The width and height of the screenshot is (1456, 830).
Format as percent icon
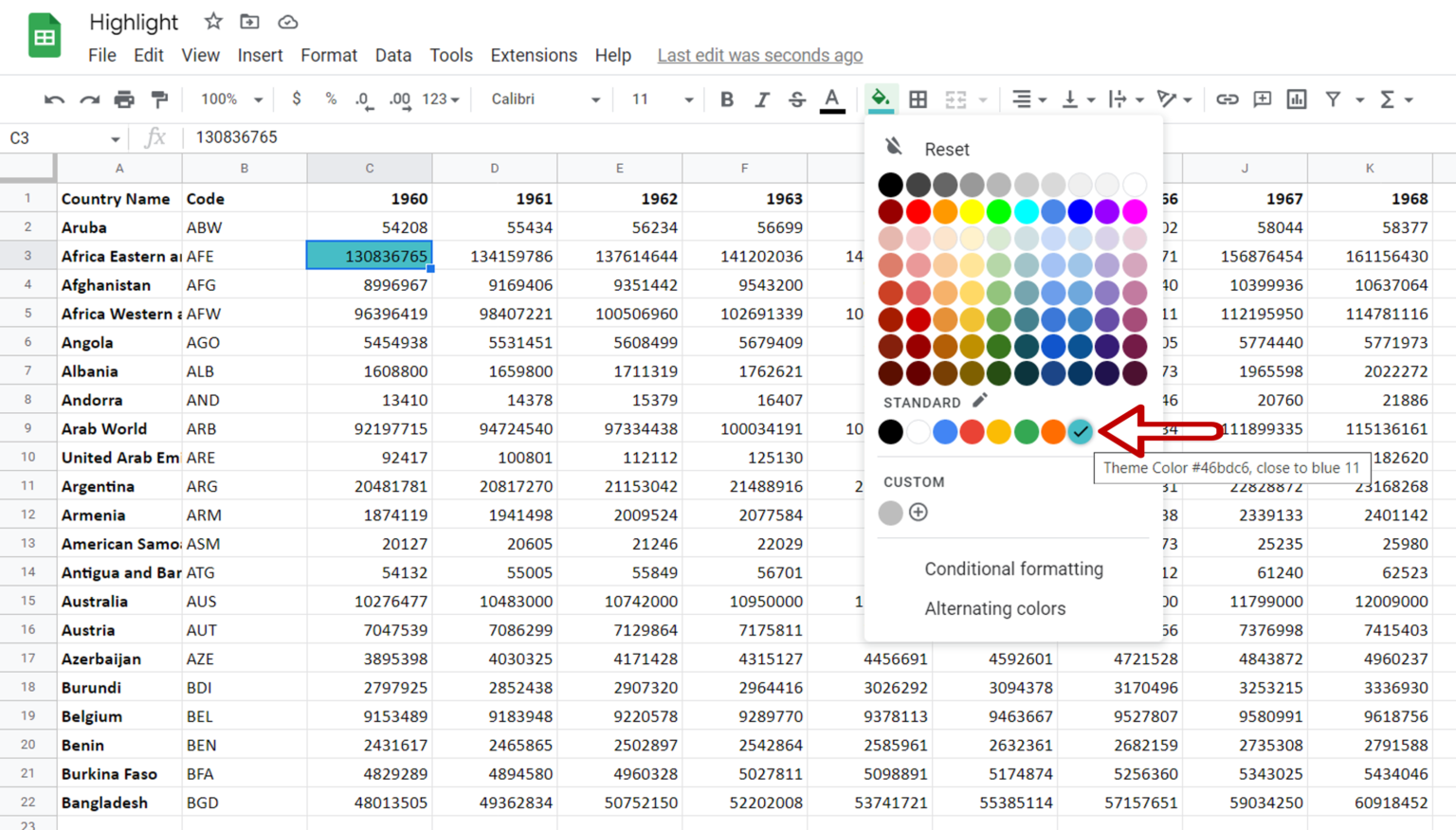(331, 99)
